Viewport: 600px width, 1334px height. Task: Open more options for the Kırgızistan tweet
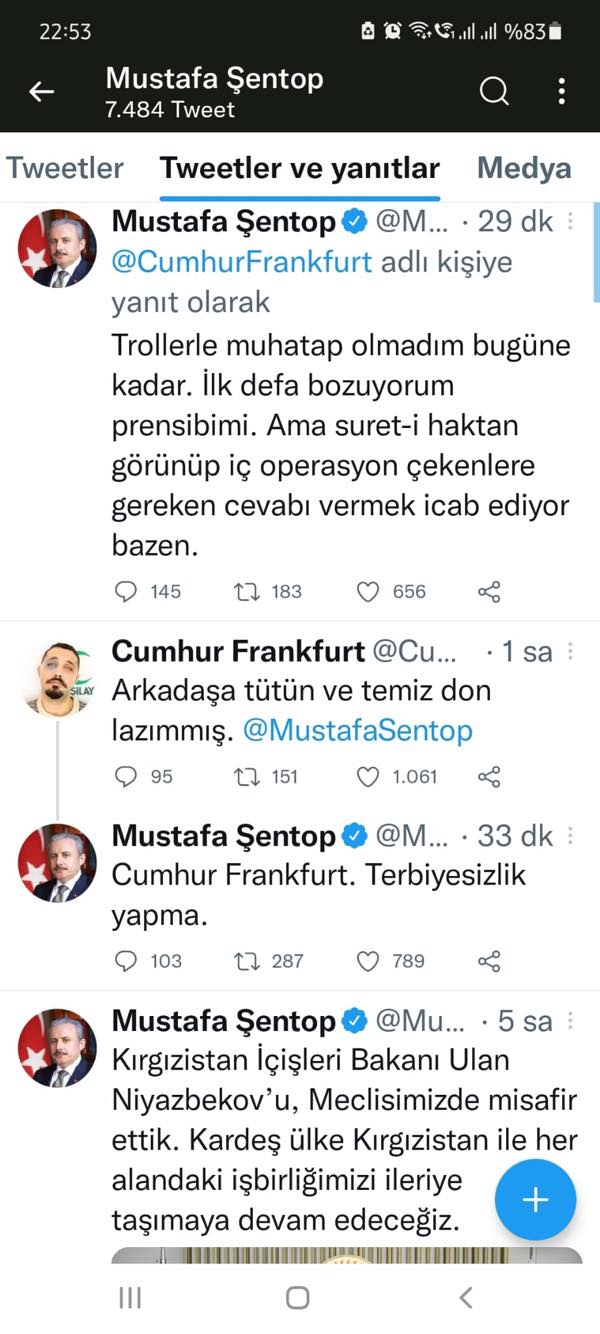[571, 1021]
